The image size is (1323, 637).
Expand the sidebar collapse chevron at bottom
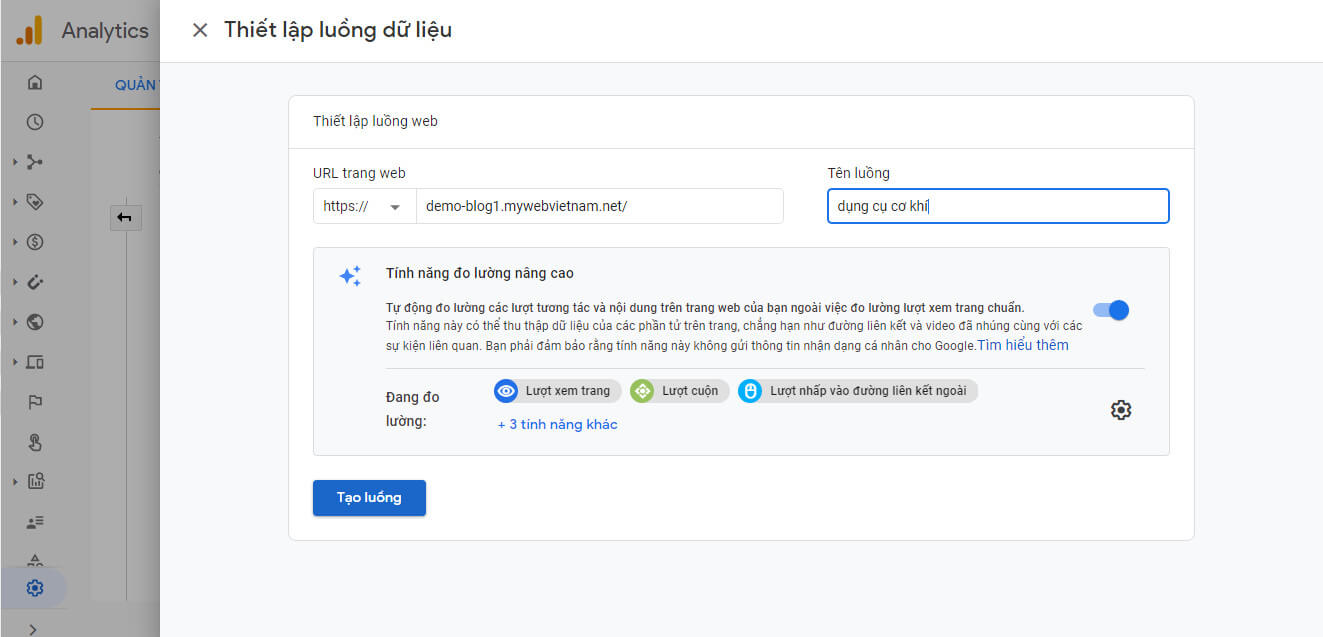pos(35,628)
